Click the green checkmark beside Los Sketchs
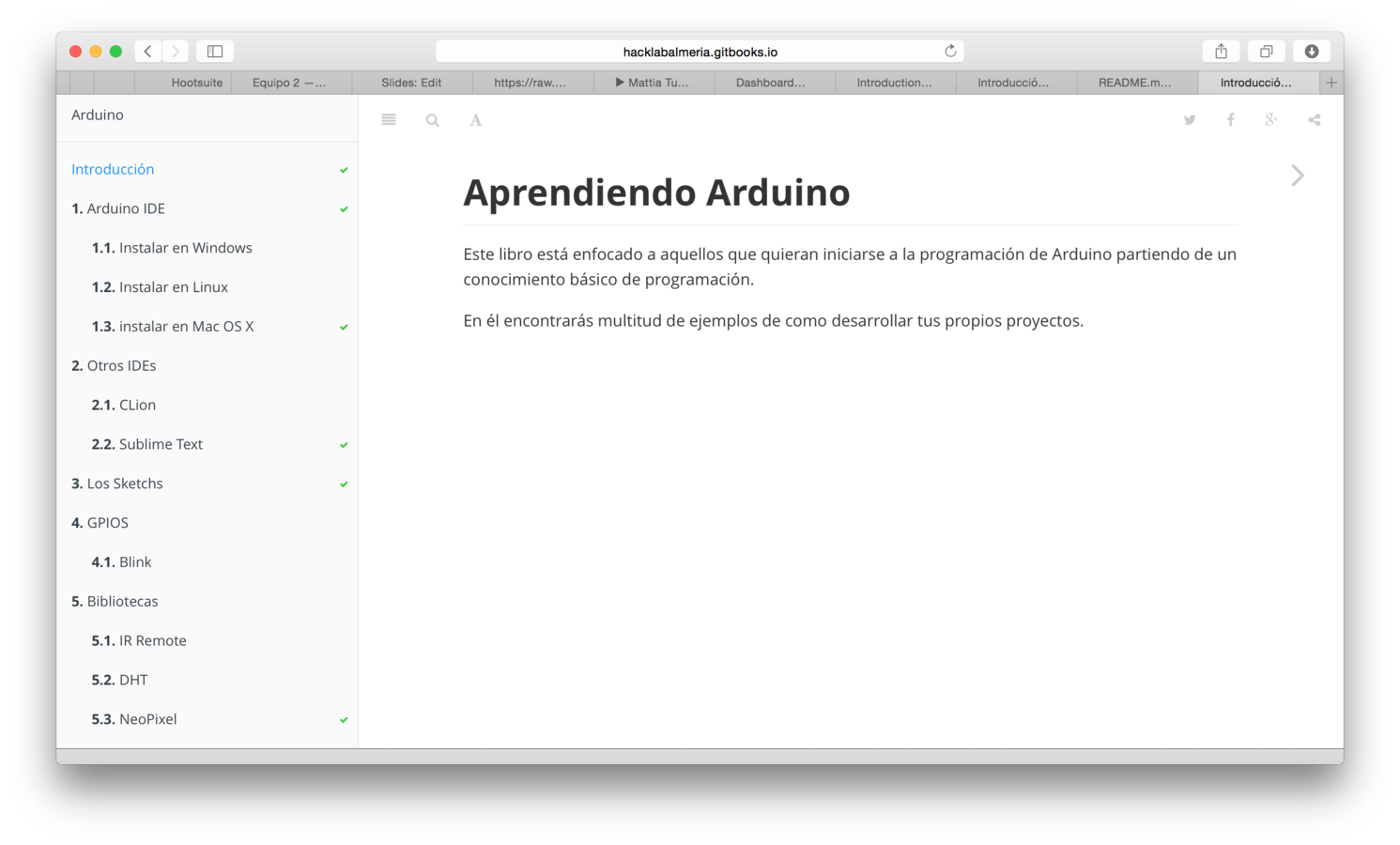 pyautogui.click(x=344, y=484)
